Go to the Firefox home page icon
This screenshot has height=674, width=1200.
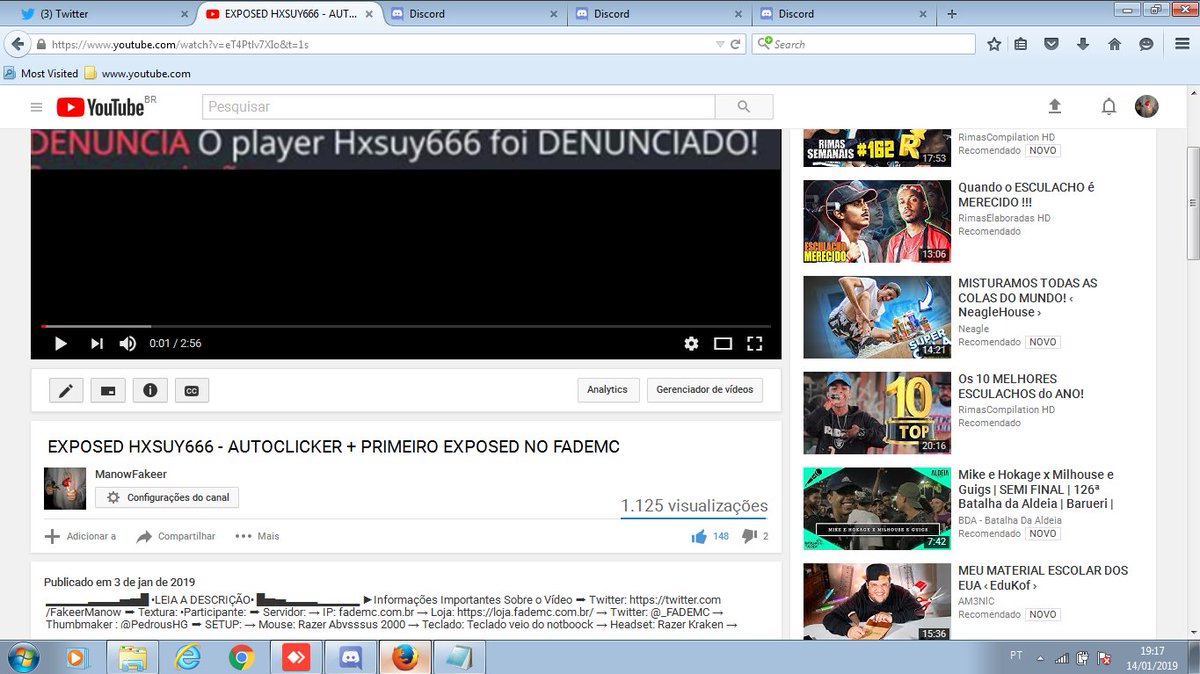(x=1114, y=44)
